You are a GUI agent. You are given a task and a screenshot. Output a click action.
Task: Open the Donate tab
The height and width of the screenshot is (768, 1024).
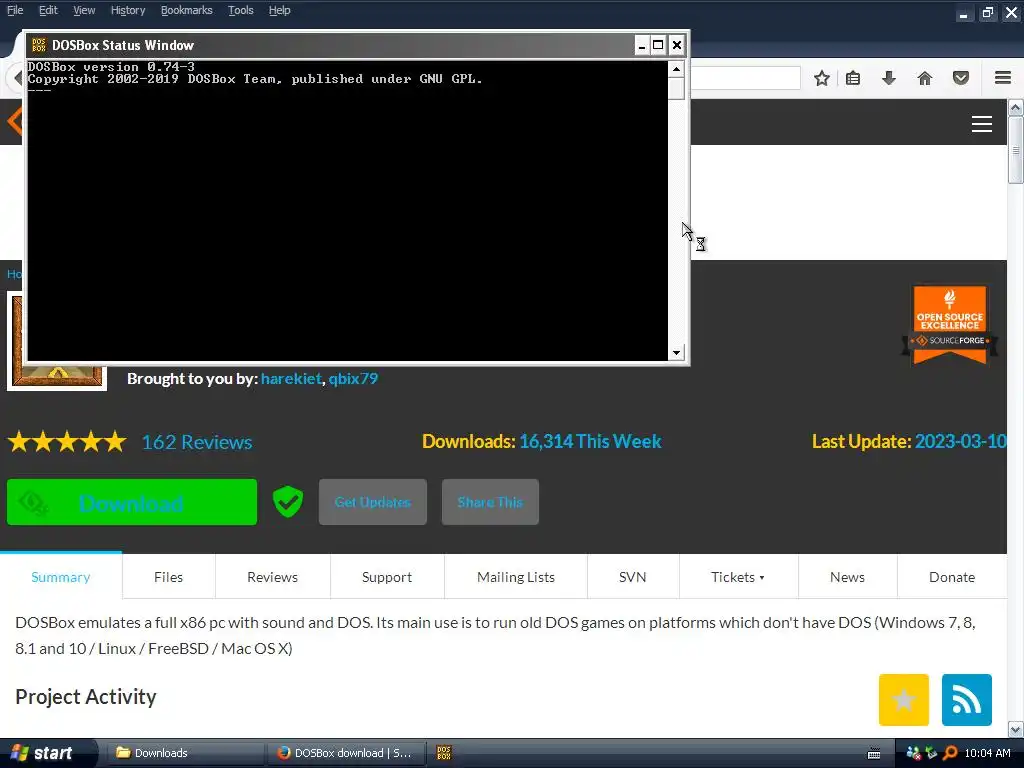[x=952, y=577]
